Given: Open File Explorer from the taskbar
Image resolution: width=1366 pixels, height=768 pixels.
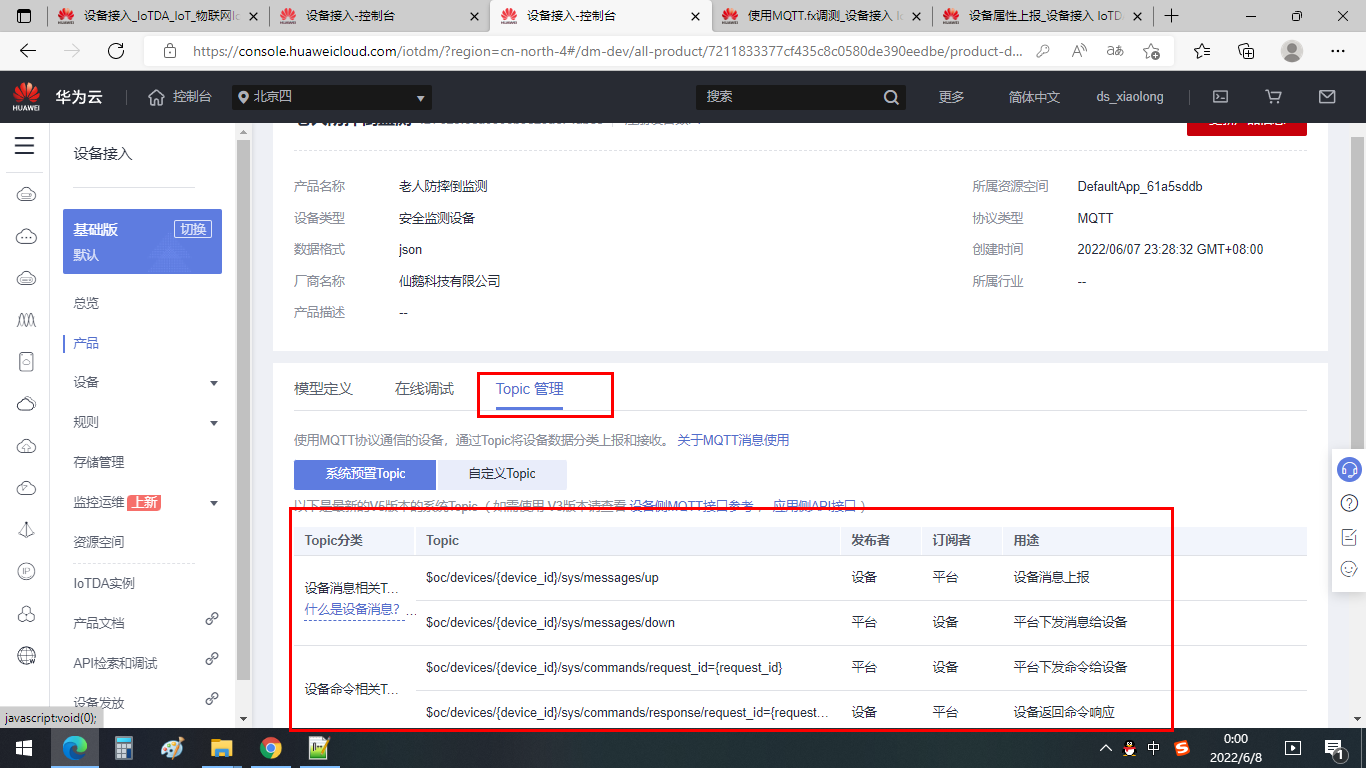Looking at the screenshot, I should (222, 748).
